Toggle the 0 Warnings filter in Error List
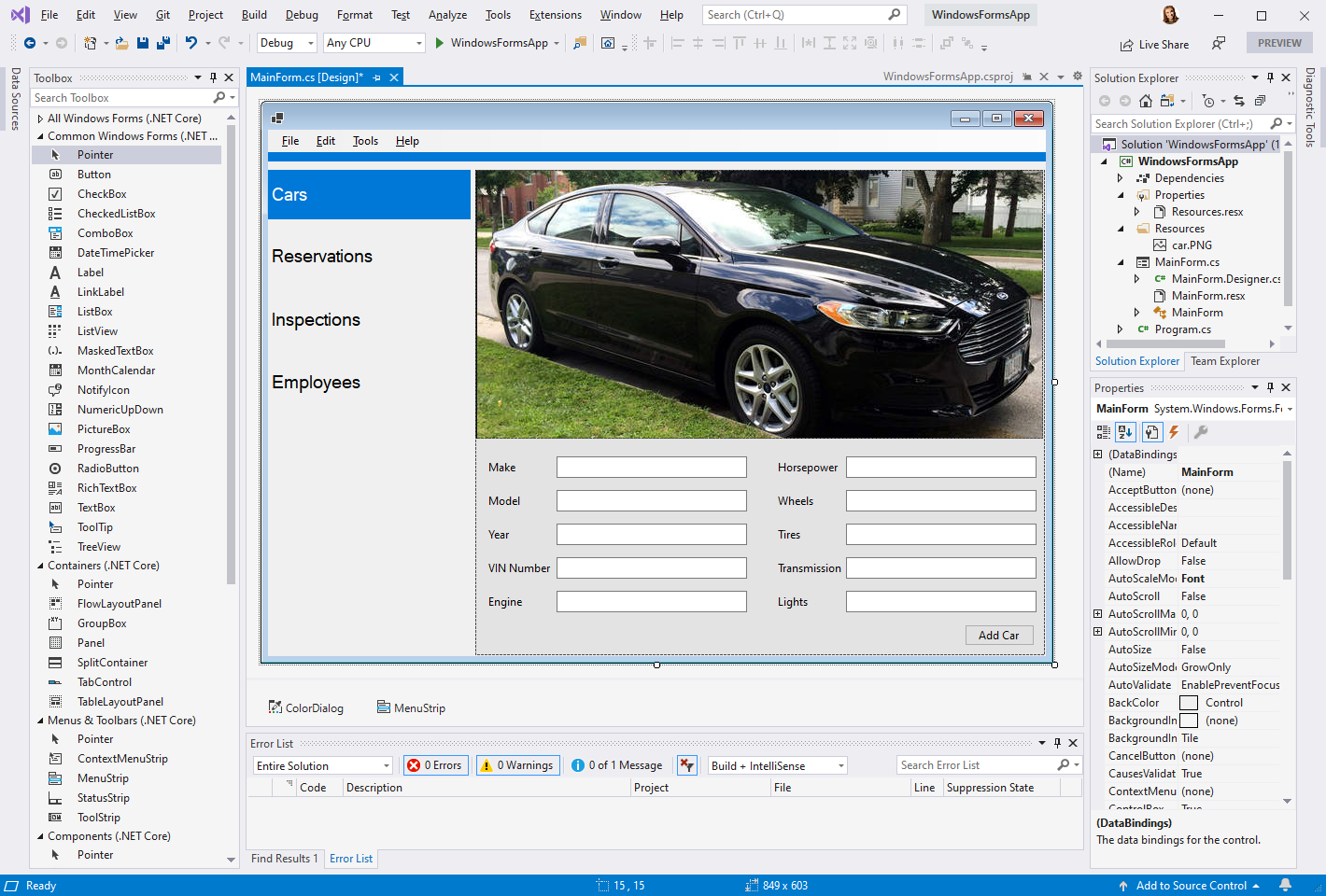This screenshot has height=896, width=1326. click(x=517, y=764)
